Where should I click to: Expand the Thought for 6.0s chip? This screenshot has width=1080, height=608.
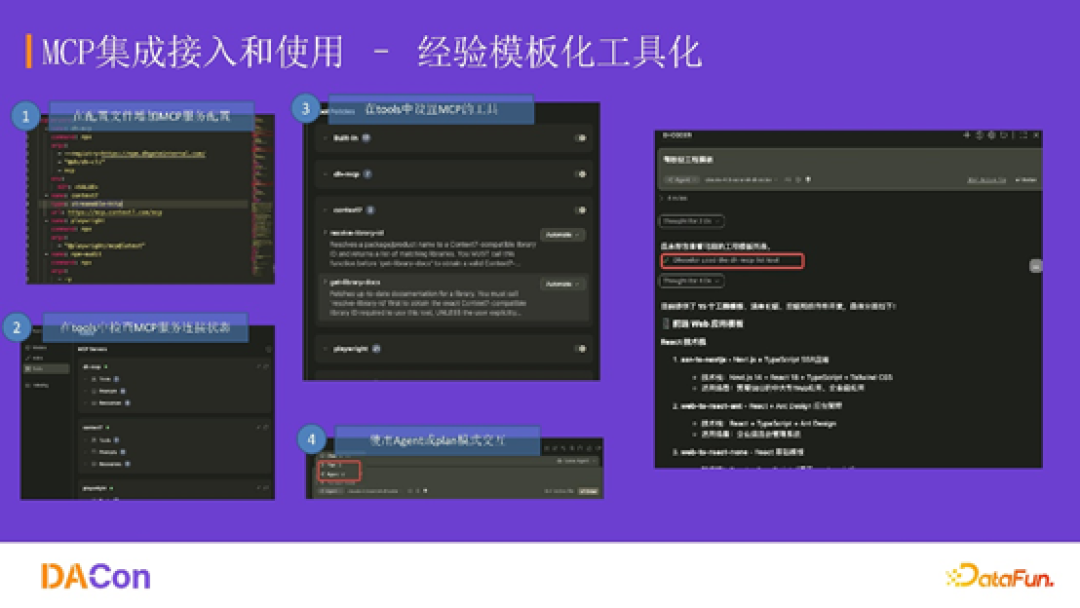pos(692,281)
